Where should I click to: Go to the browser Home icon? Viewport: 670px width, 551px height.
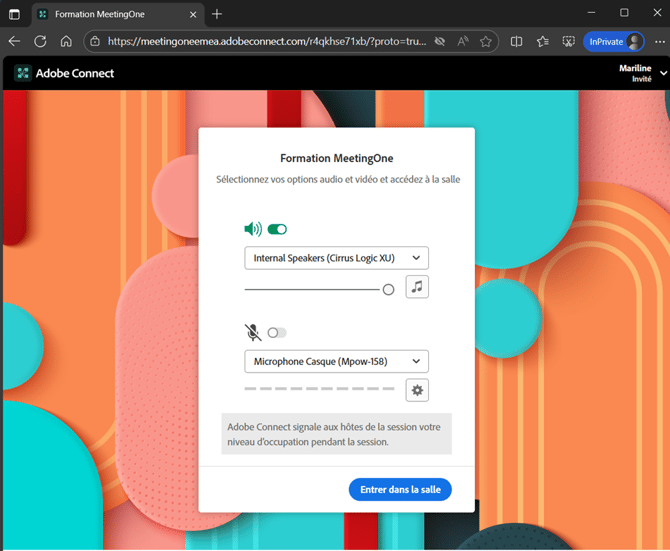click(x=66, y=41)
